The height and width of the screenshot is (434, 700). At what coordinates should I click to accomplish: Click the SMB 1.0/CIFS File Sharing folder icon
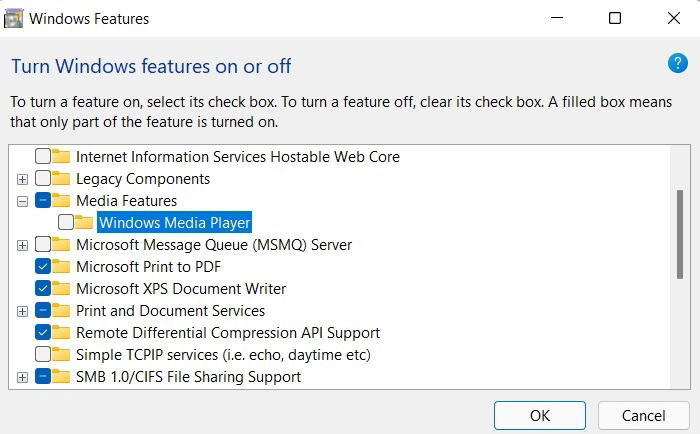click(61, 376)
